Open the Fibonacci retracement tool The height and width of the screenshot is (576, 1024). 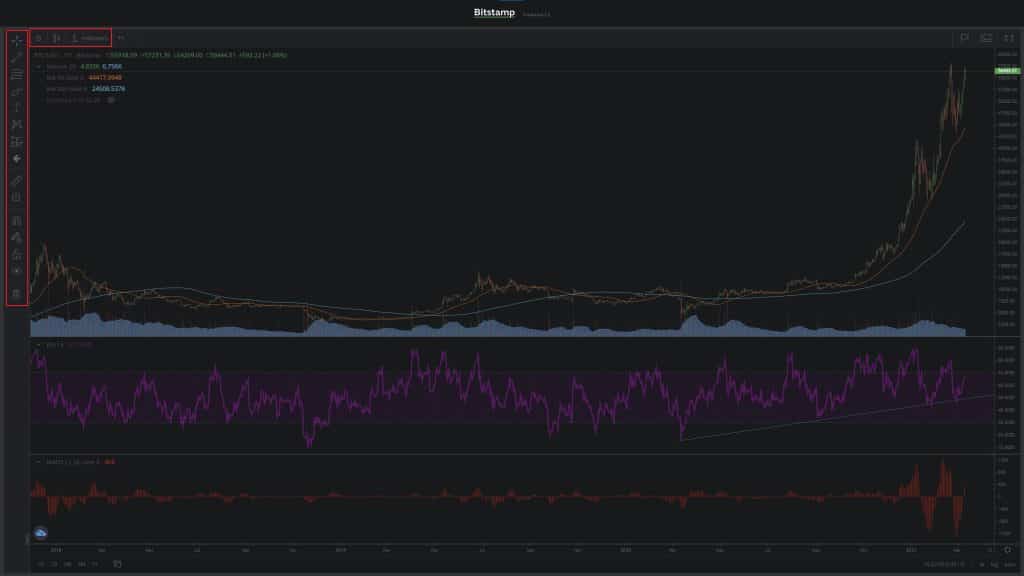tap(16, 75)
